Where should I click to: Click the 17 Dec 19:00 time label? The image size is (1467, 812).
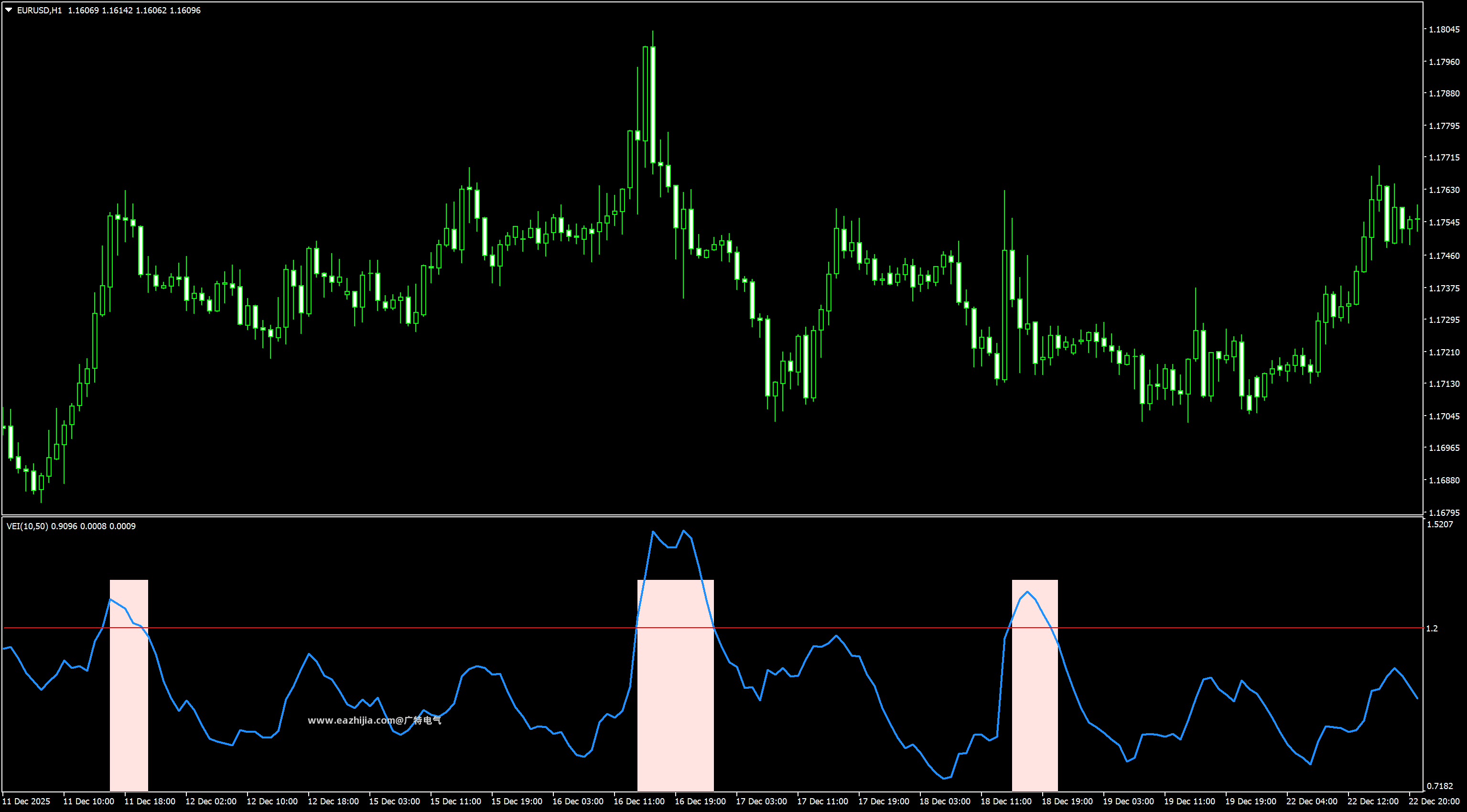(x=884, y=802)
